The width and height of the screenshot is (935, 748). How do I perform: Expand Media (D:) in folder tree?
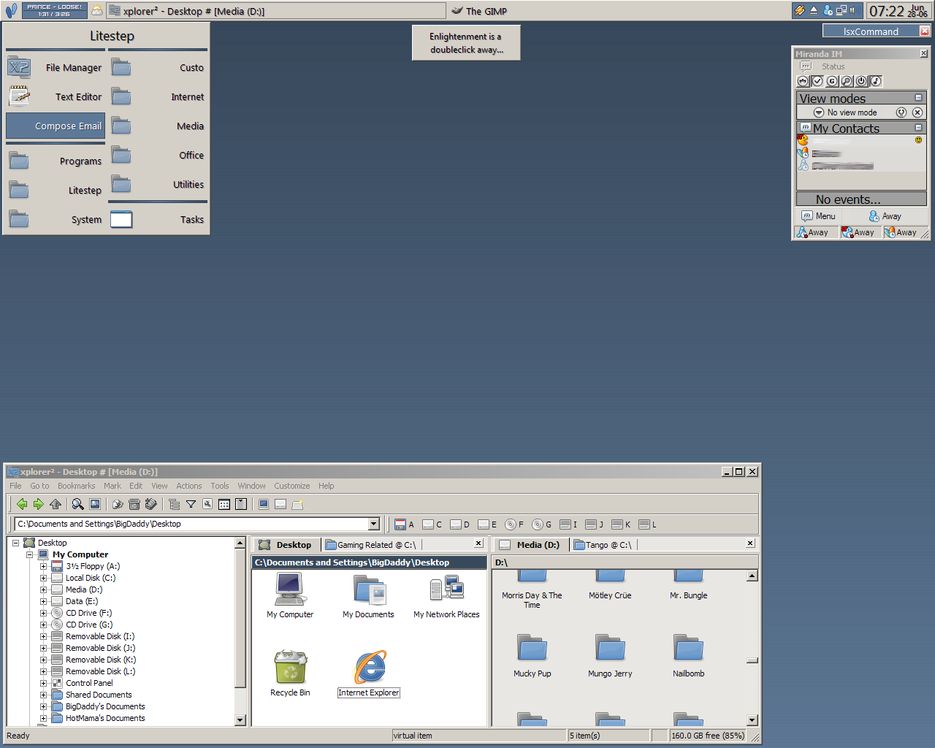(x=44, y=589)
